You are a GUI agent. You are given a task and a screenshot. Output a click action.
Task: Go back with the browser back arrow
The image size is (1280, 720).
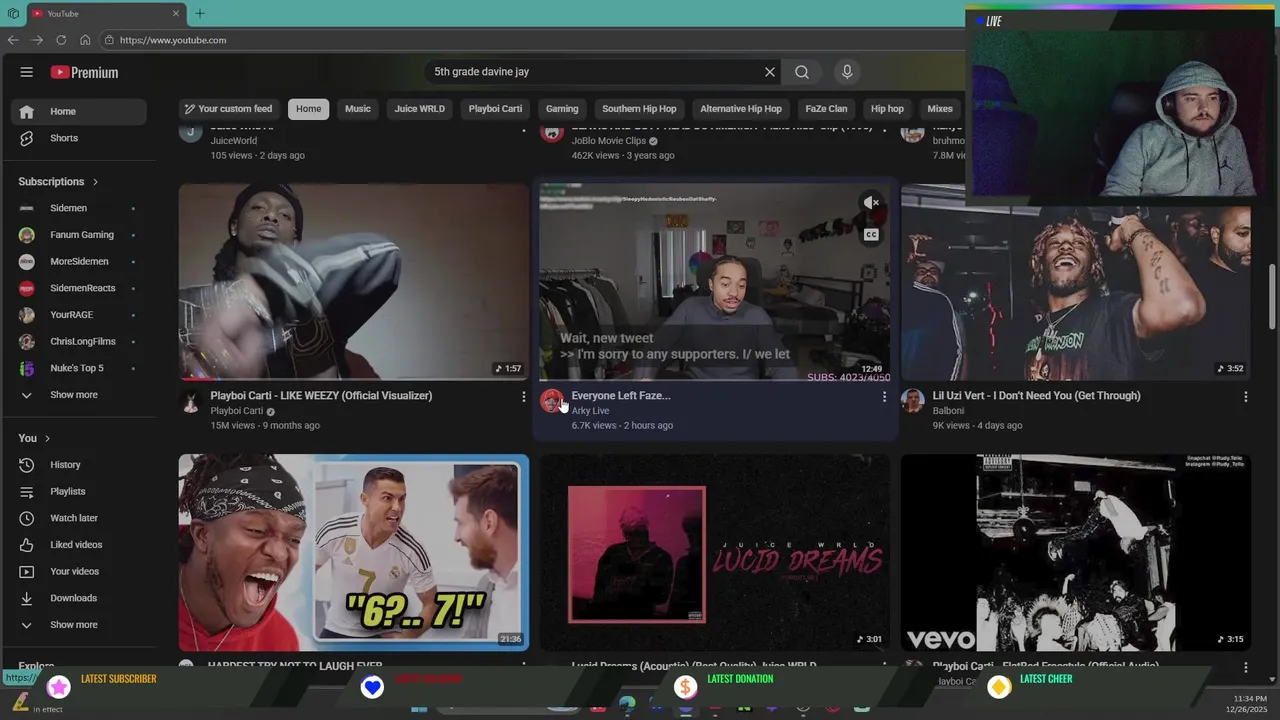pos(13,40)
